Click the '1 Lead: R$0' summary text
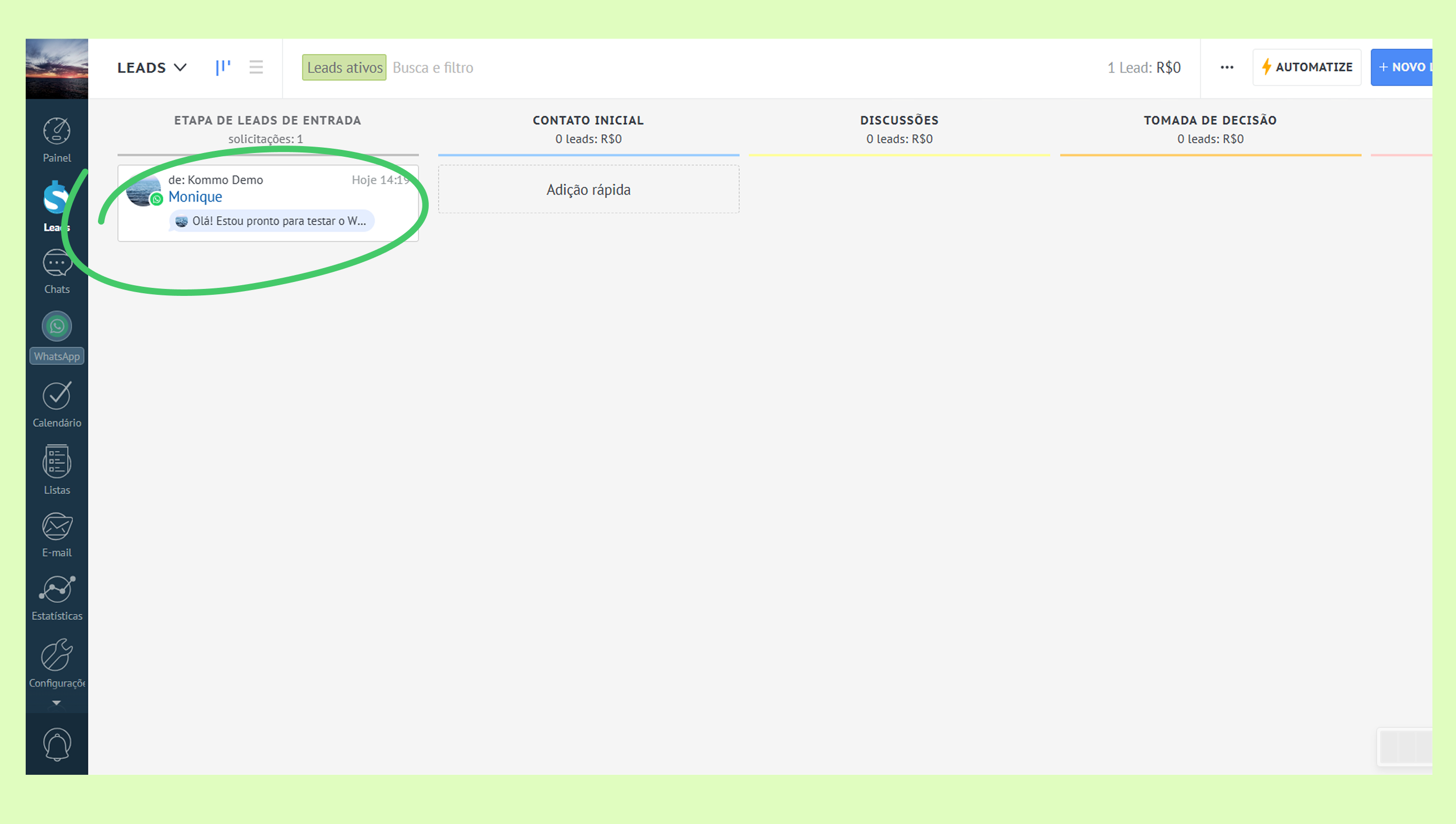Viewport: 1456px width, 824px height. coord(1143,67)
